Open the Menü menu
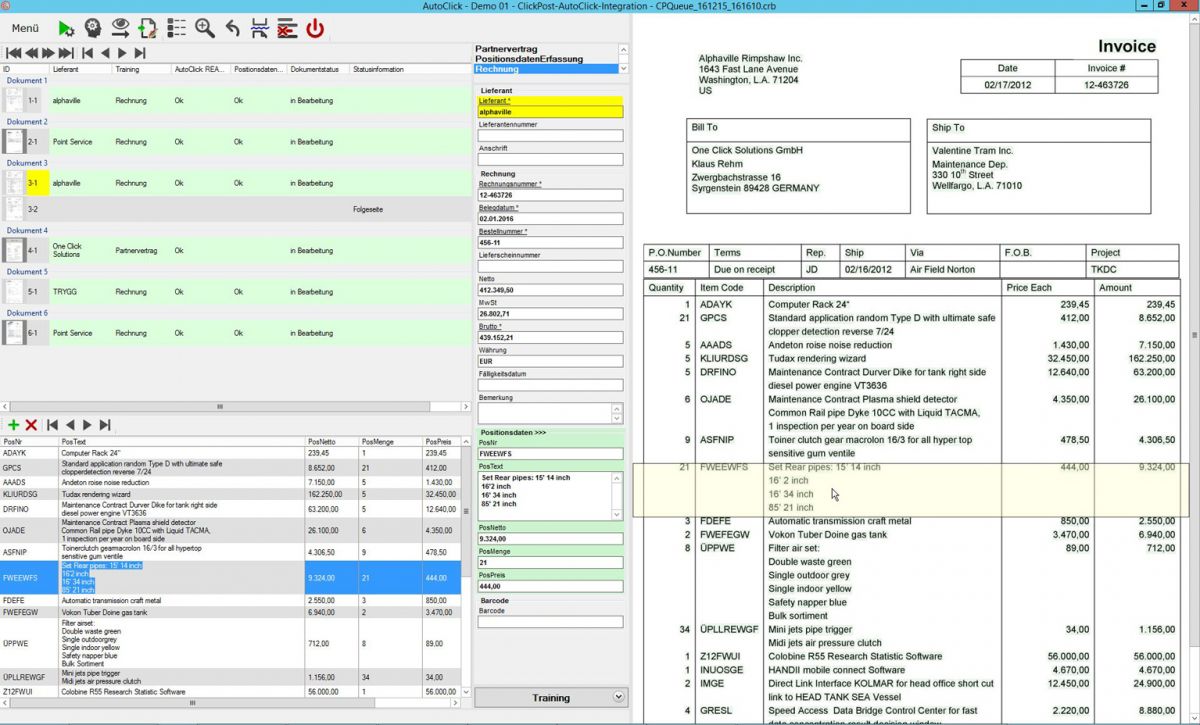 [25, 28]
